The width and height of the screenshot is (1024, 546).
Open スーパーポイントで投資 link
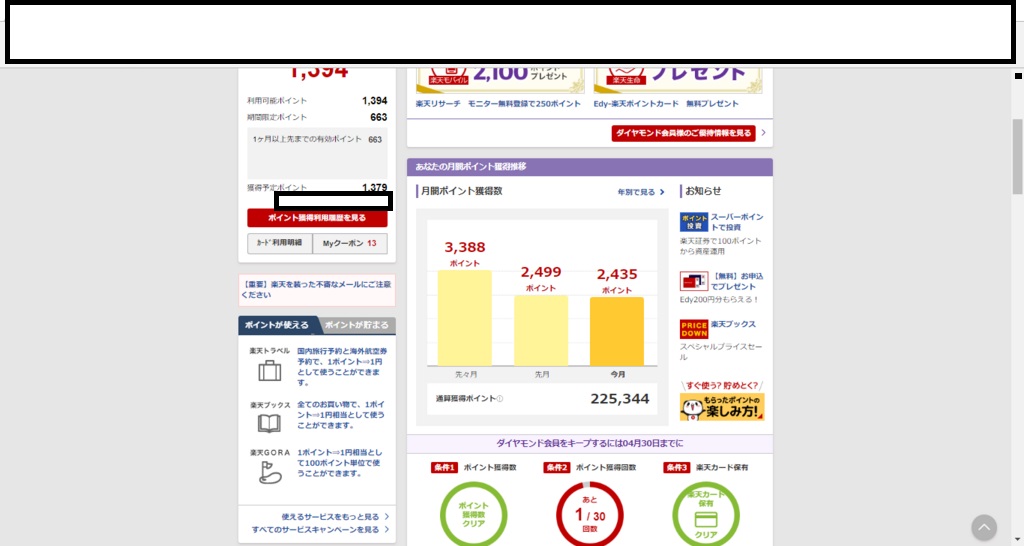(x=737, y=222)
